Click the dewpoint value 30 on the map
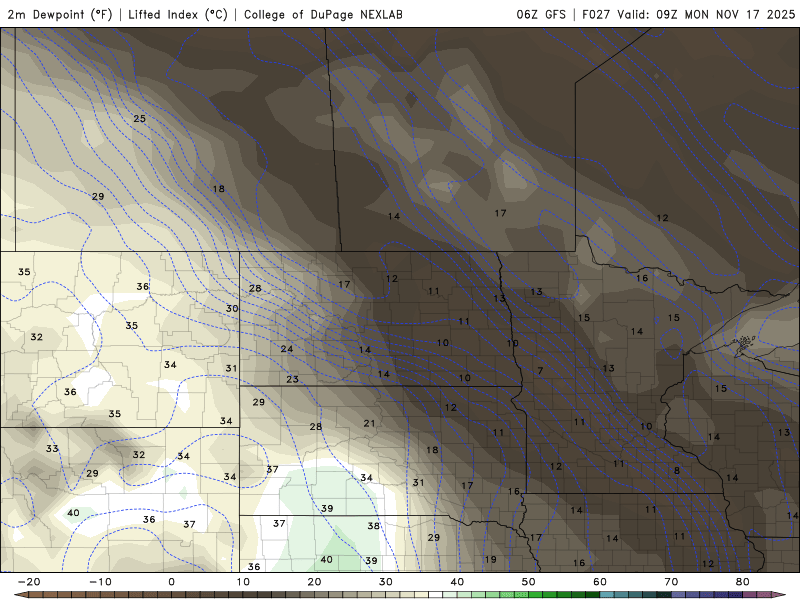The height and width of the screenshot is (600, 800). coord(232,308)
